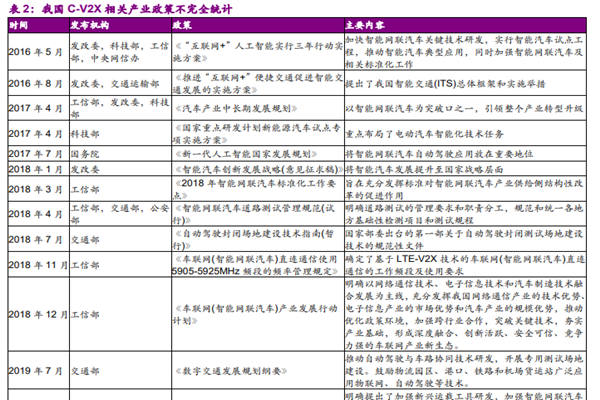Click agency cell '发改委, 科技部, 工信部, 中央网信办'
This screenshot has width=600, height=400.
click(x=120, y=52)
